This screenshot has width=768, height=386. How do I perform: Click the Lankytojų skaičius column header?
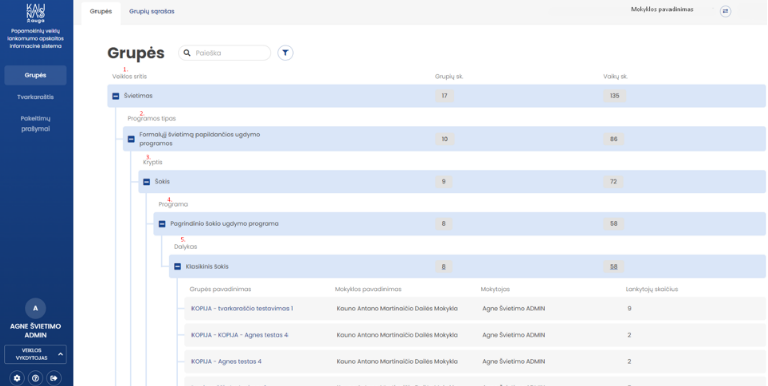[652, 290]
